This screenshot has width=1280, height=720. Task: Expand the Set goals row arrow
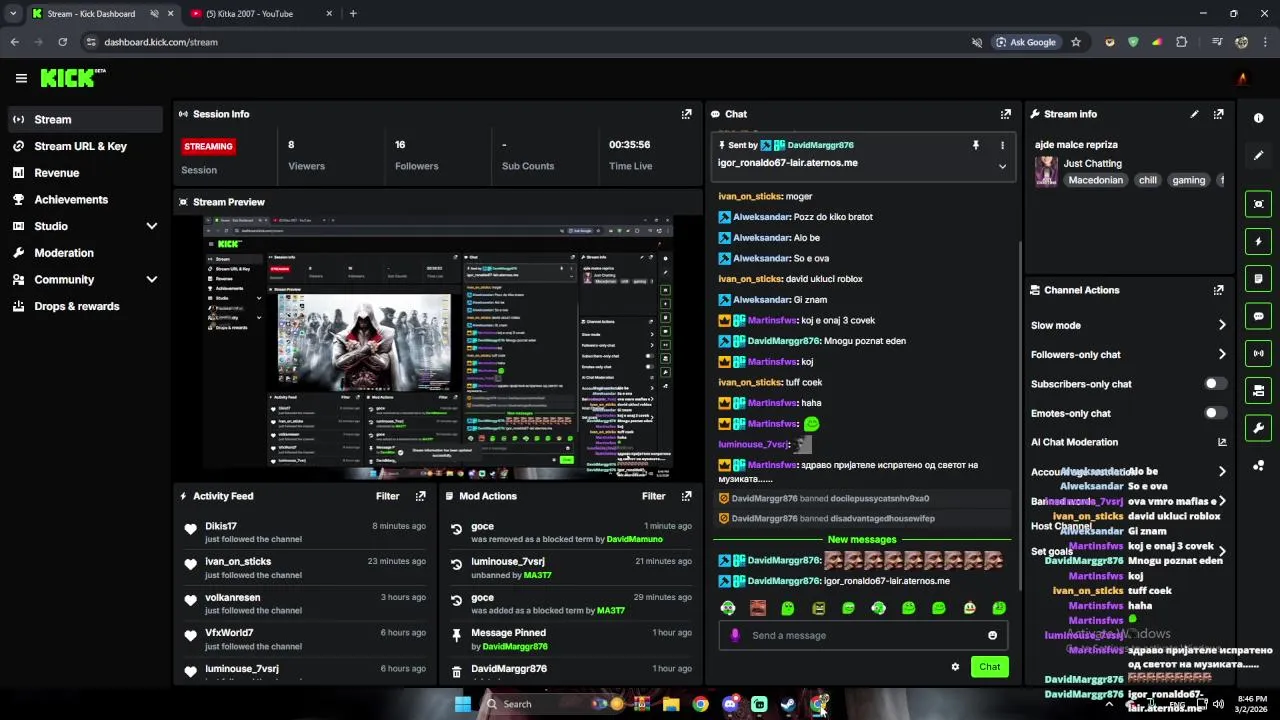(1222, 551)
